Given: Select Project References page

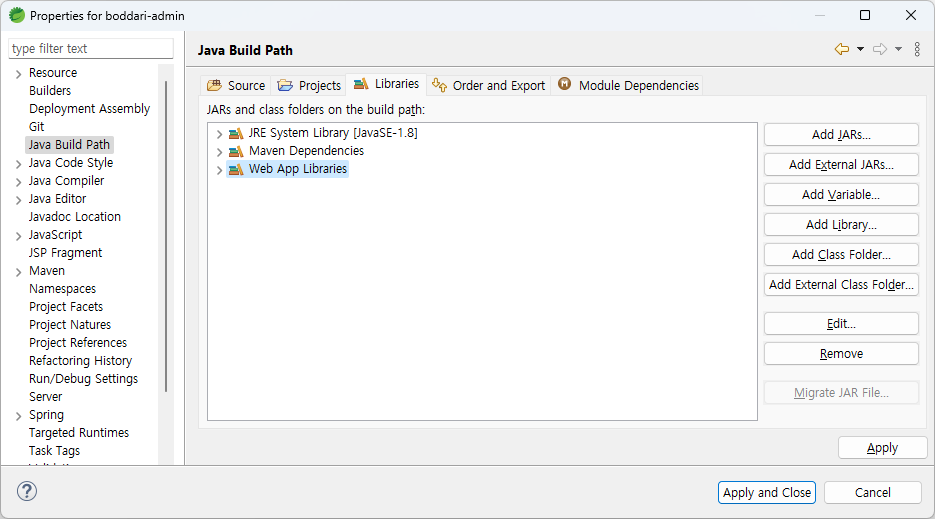Looking at the screenshot, I should click(x=78, y=342).
